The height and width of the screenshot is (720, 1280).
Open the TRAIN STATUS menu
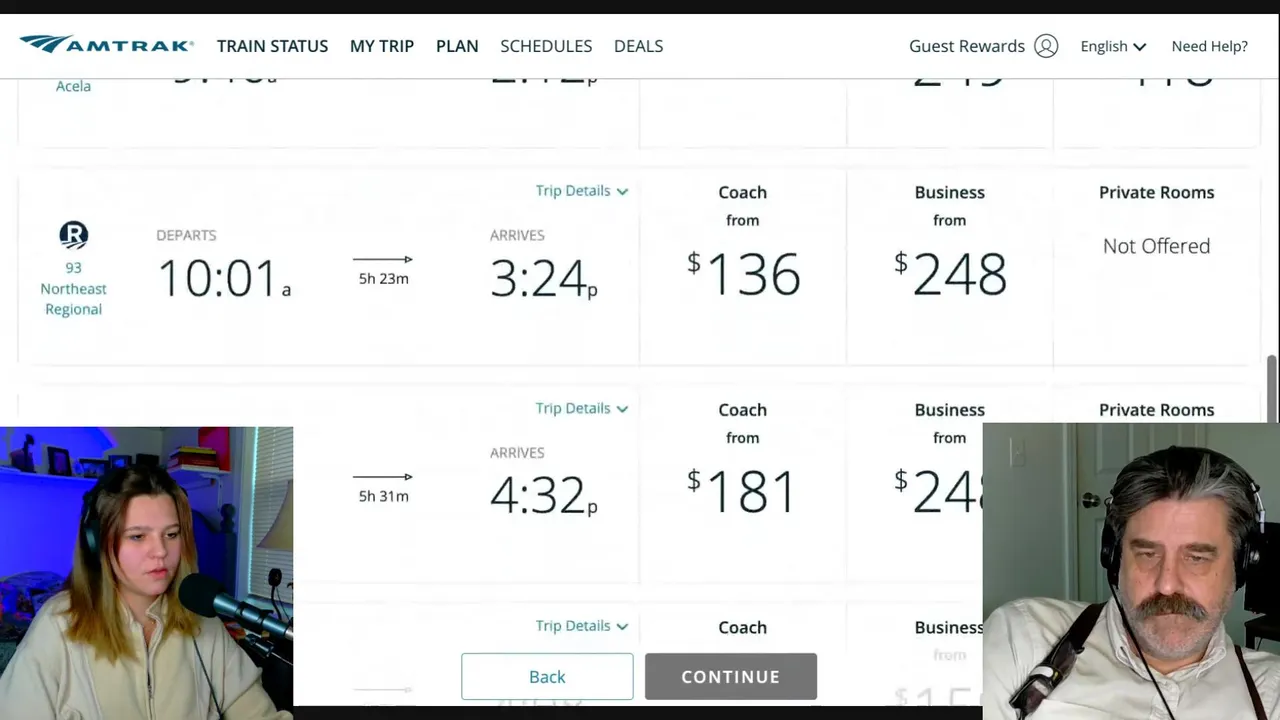coord(272,46)
